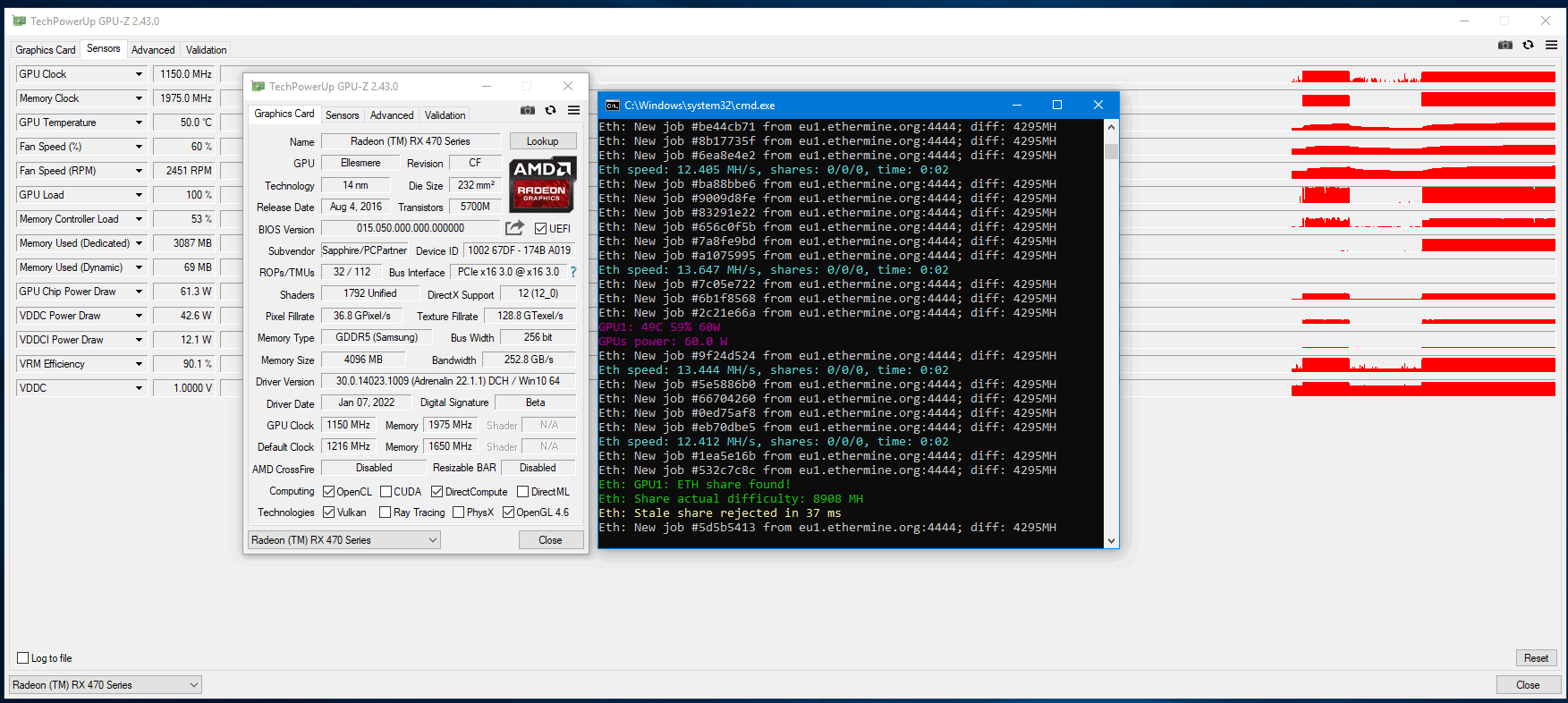Click the BIOS share/export icon

tap(514, 228)
